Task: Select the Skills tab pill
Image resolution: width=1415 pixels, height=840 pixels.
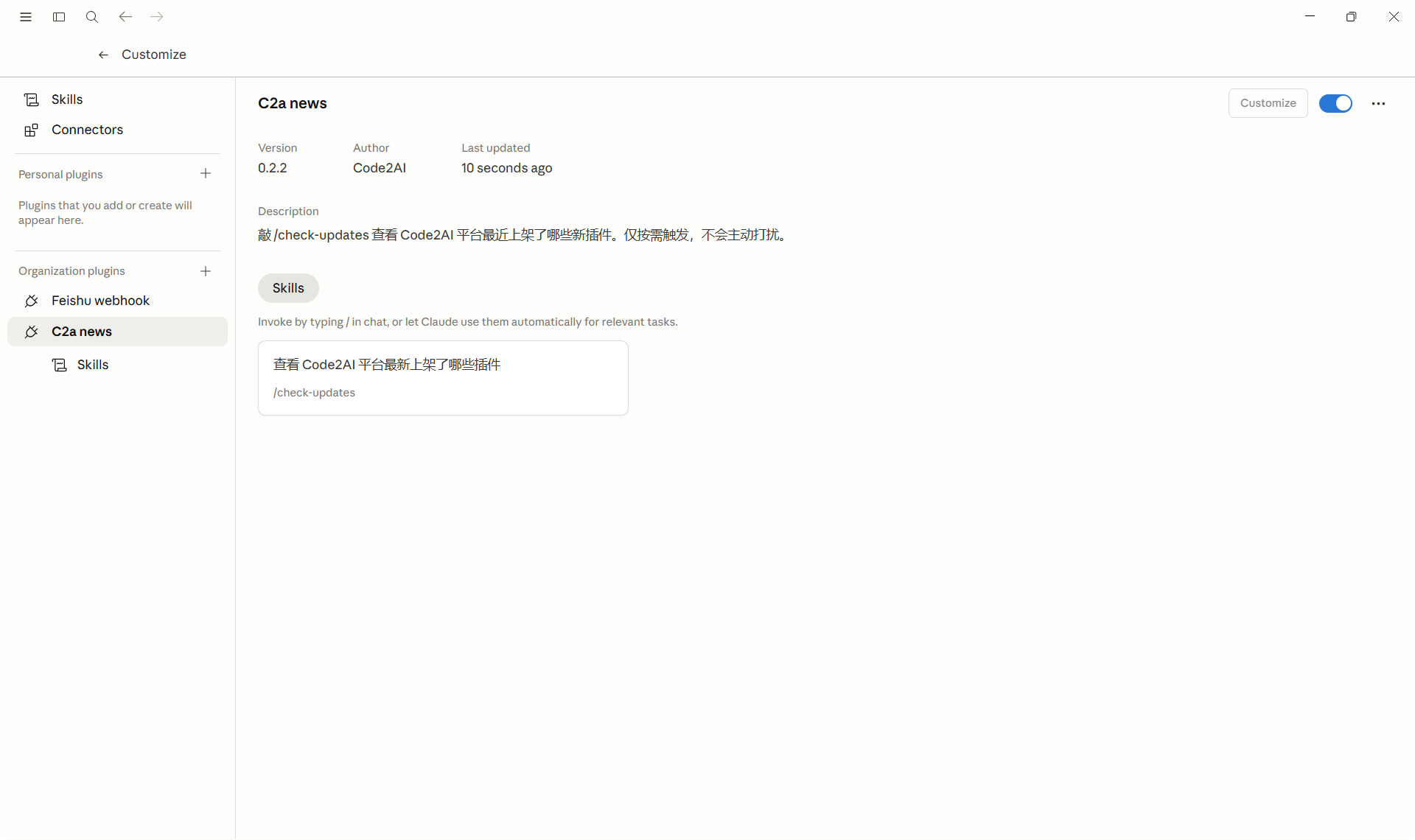Action: click(288, 288)
